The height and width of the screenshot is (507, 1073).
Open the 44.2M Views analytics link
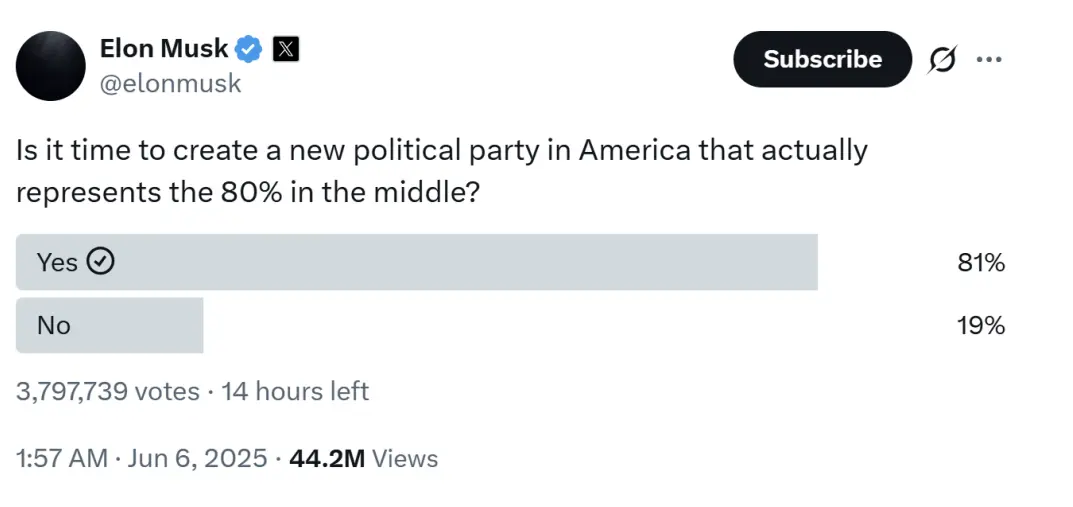363,459
